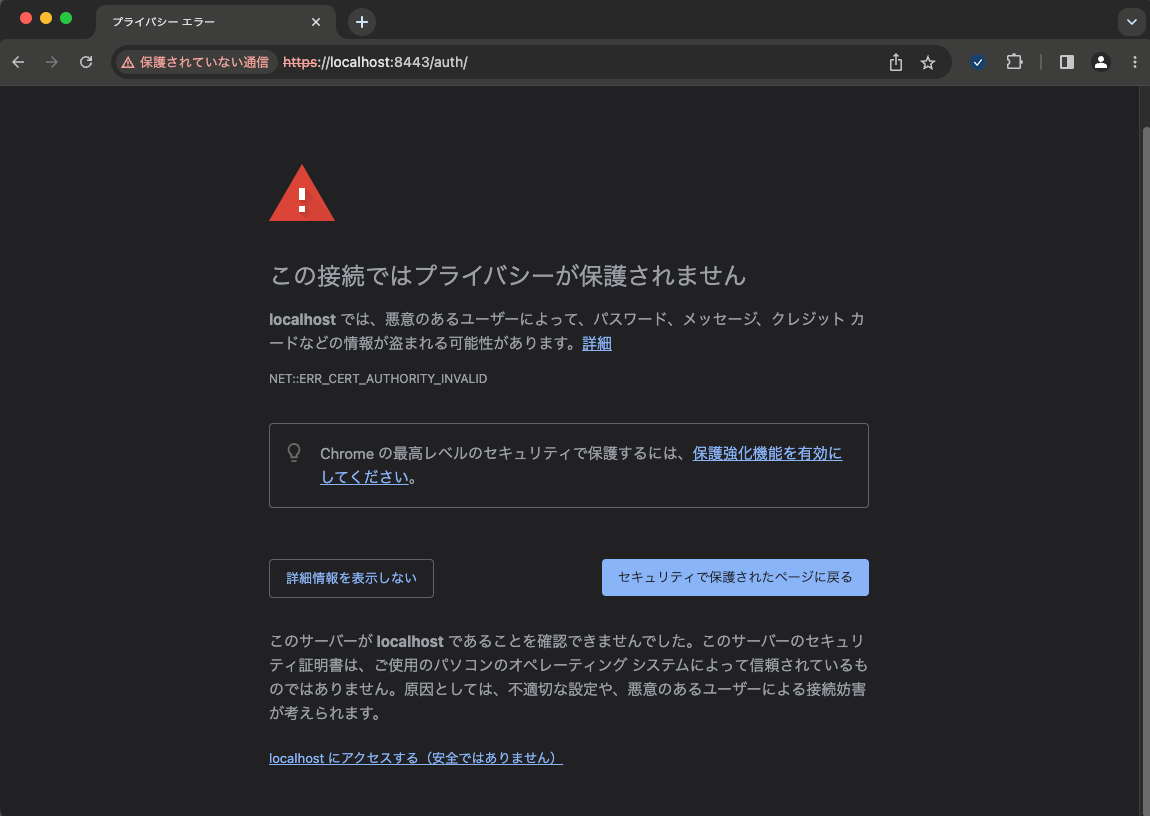Reload the current page
Viewport: 1150px width, 816px height.
pos(86,62)
